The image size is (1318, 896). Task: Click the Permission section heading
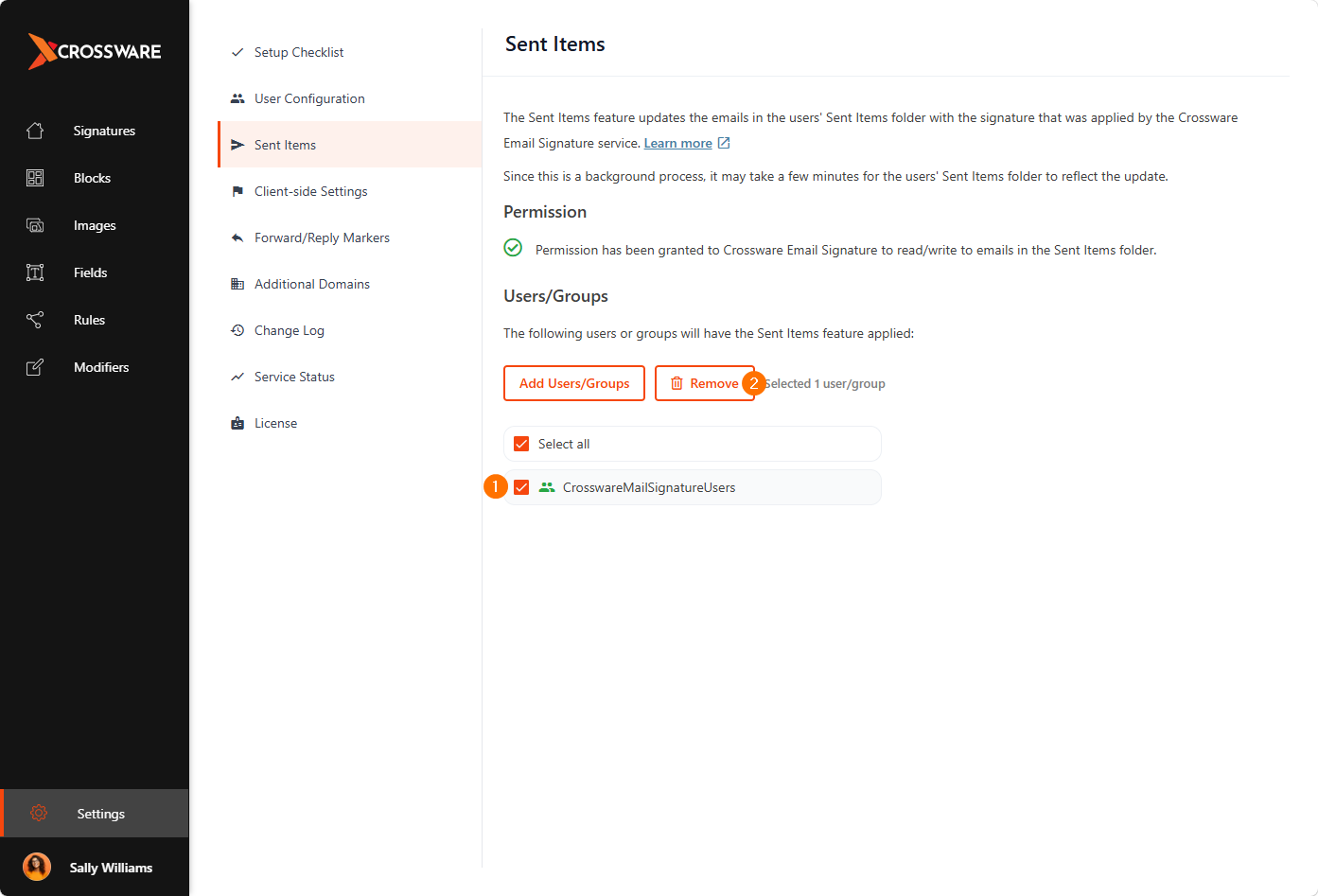pyautogui.click(x=545, y=212)
